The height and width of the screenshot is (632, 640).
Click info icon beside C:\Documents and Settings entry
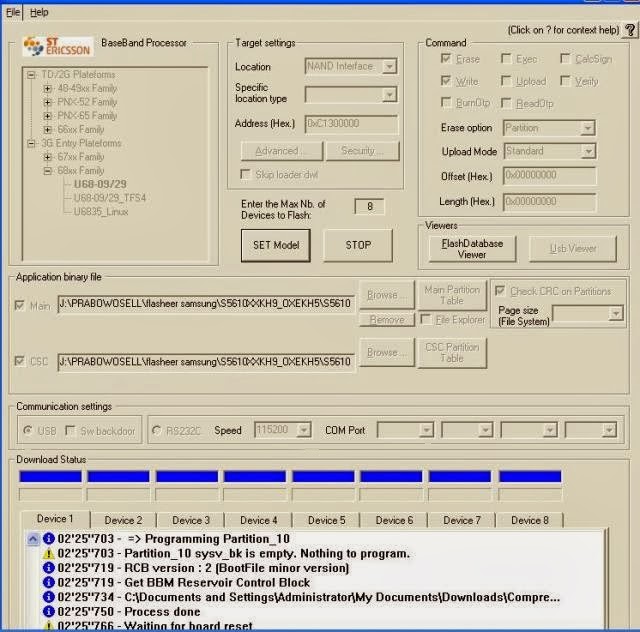[x=49, y=597]
